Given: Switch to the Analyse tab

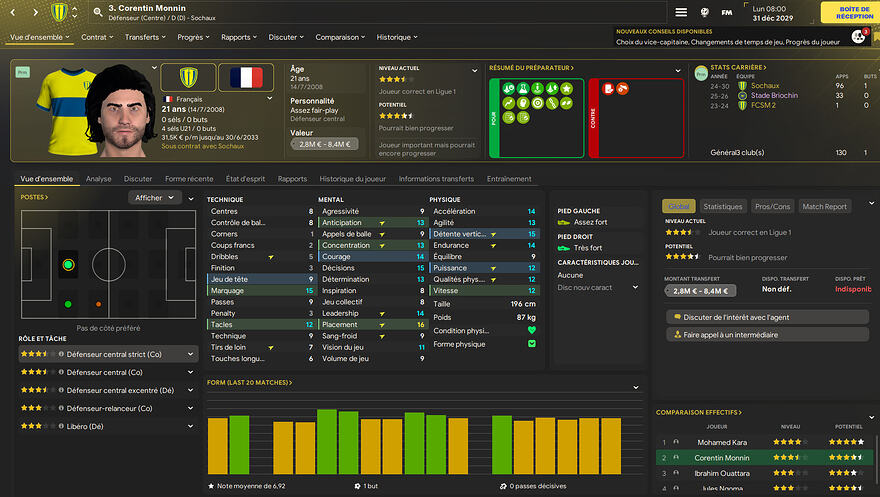Looking at the screenshot, I should pos(98,179).
